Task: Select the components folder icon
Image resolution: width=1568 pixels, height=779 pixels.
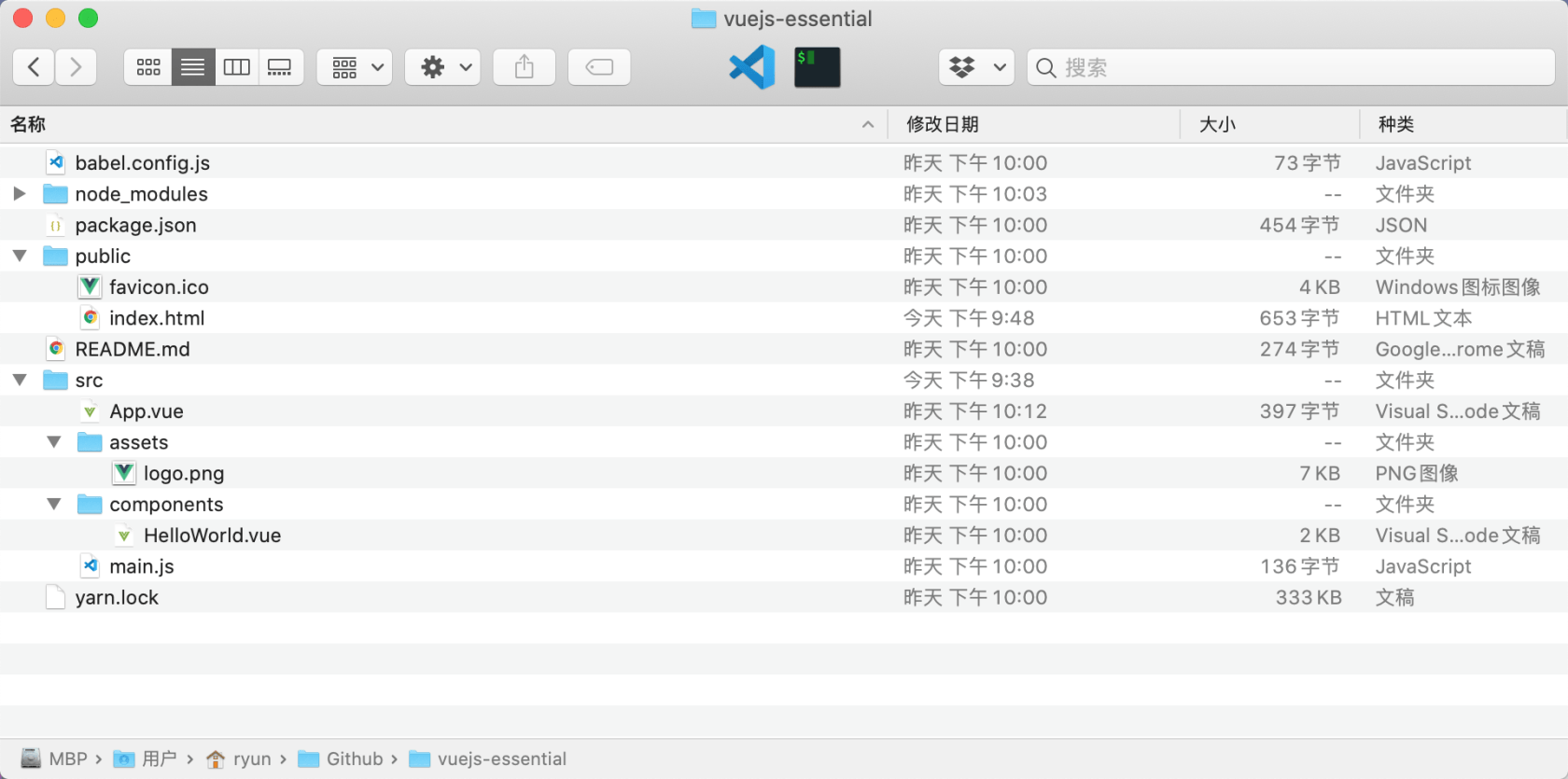Action: (90, 504)
